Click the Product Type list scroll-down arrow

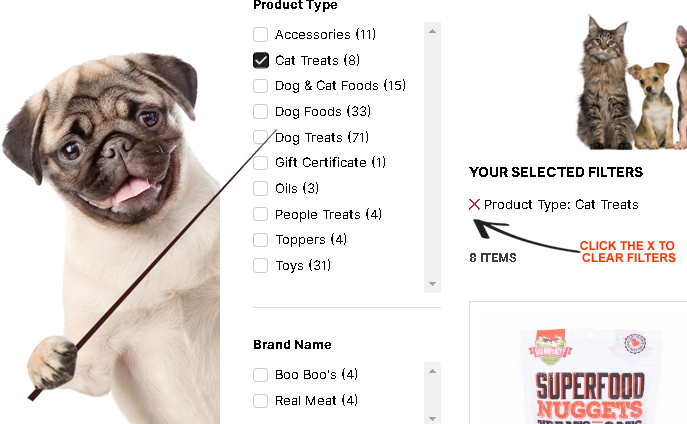pyautogui.click(x=432, y=284)
